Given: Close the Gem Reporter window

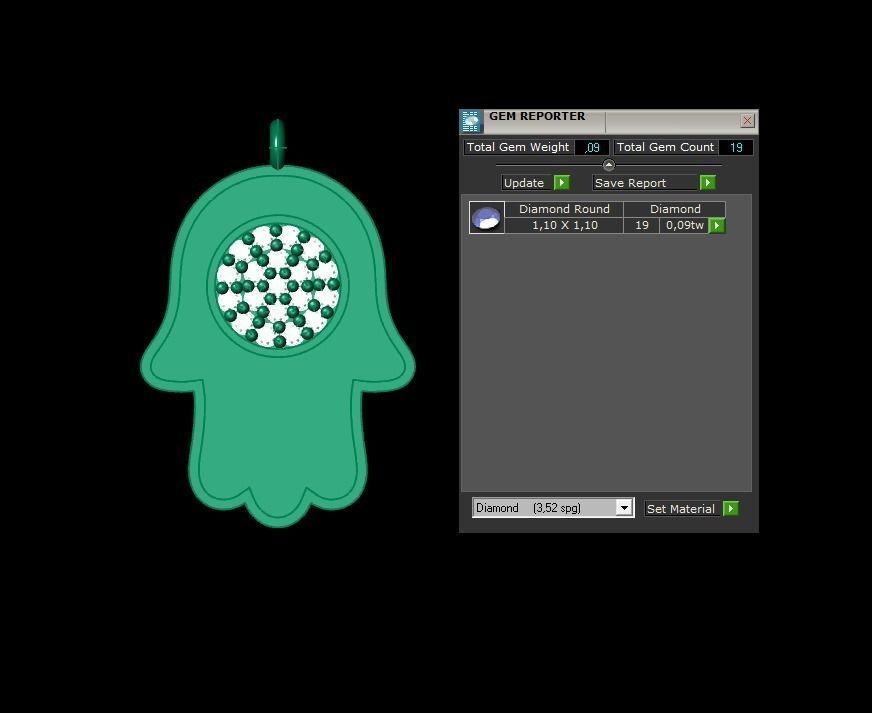Looking at the screenshot, I should [747, 121].
